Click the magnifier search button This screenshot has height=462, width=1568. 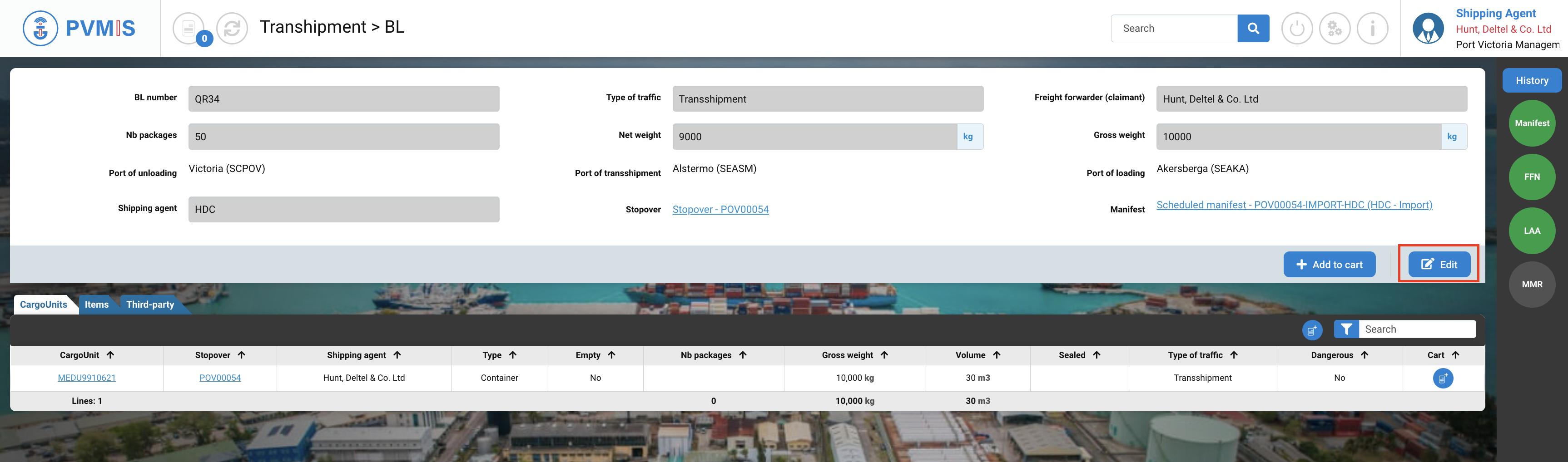1253,28
